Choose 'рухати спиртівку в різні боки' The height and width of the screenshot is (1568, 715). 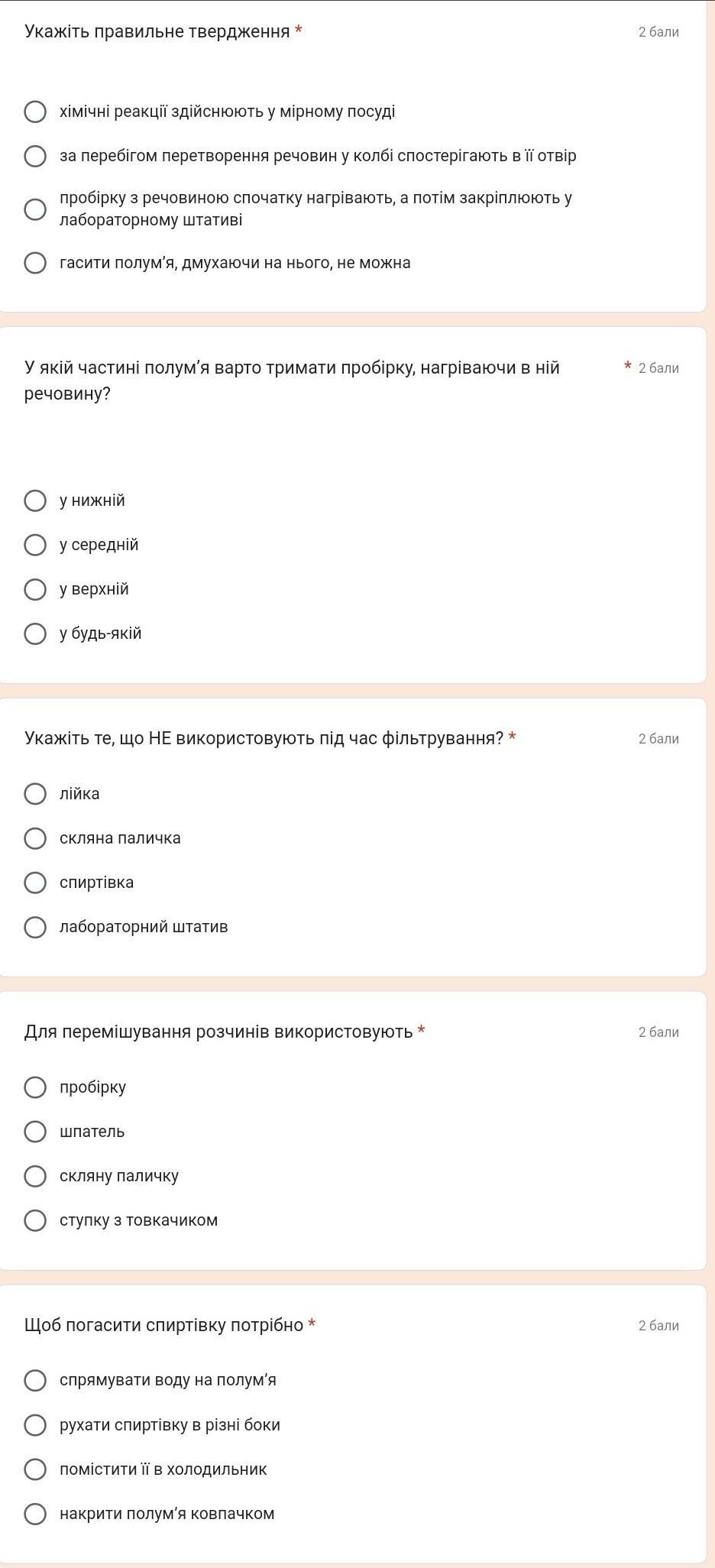[35, 1425]
